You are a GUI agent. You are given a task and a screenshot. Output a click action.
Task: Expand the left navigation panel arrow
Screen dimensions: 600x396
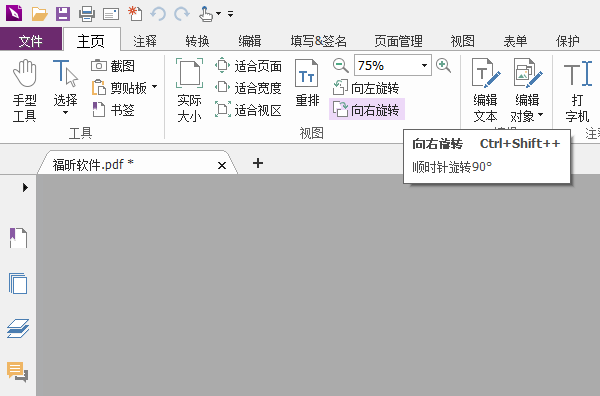click(x=25, y=187)
